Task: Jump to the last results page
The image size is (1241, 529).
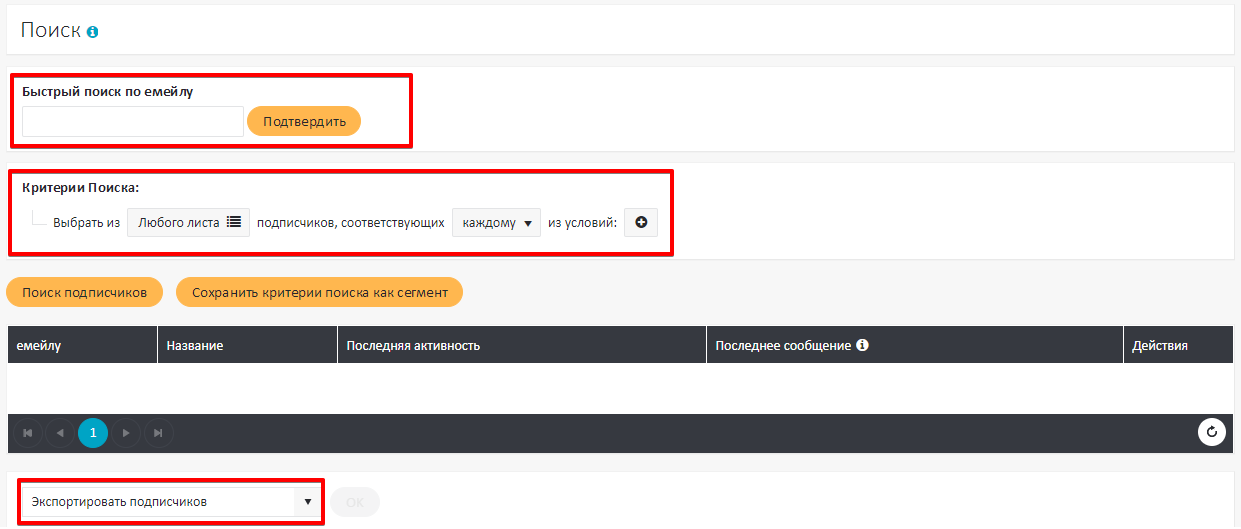Action: pyautogui.click(x=158, y=433)
